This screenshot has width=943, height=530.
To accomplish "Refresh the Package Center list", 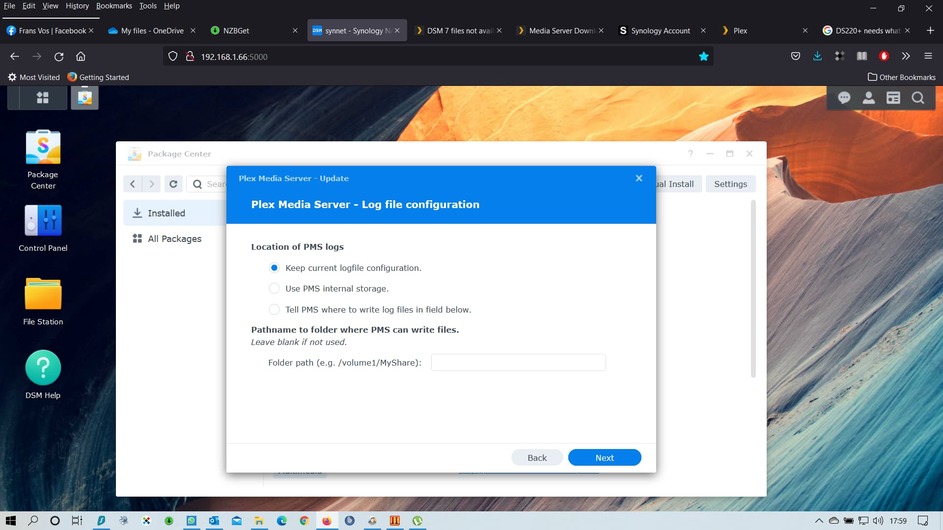I will click(x=173, y=184).
